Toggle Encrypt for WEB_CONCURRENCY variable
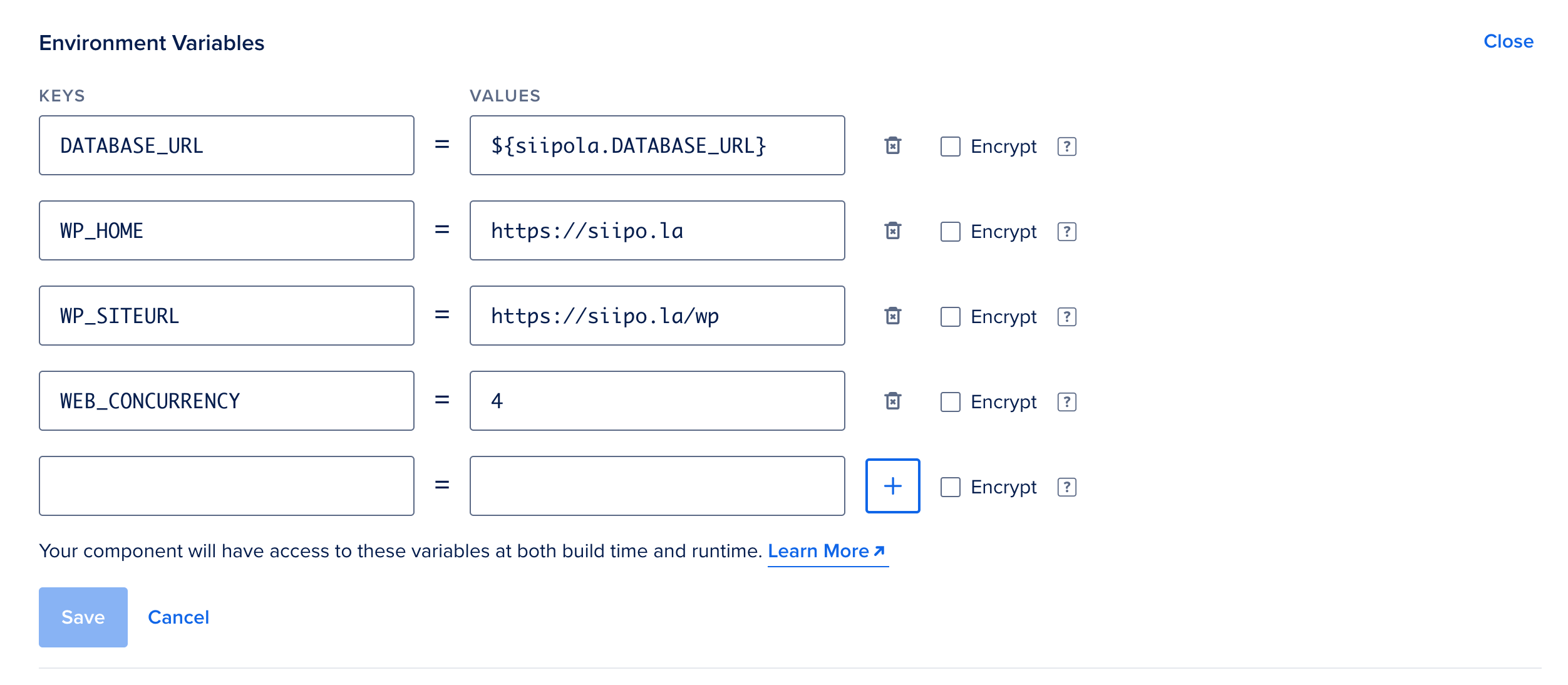The image size is (1568, 685). pos(950,402)
